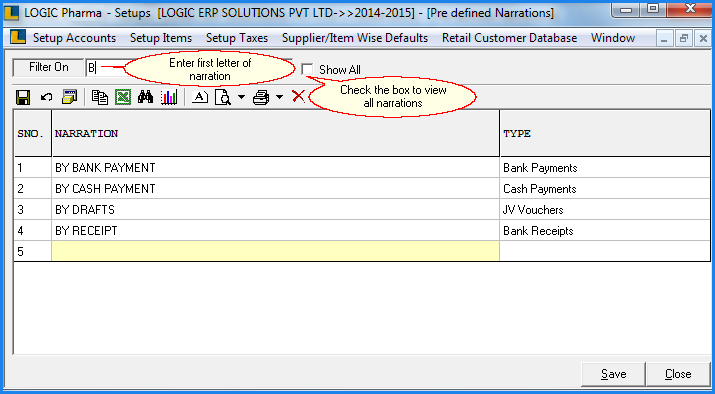715x394 pixels.
Task: Click the floppy disk save icon in toolbar
Action: [23, 97]
